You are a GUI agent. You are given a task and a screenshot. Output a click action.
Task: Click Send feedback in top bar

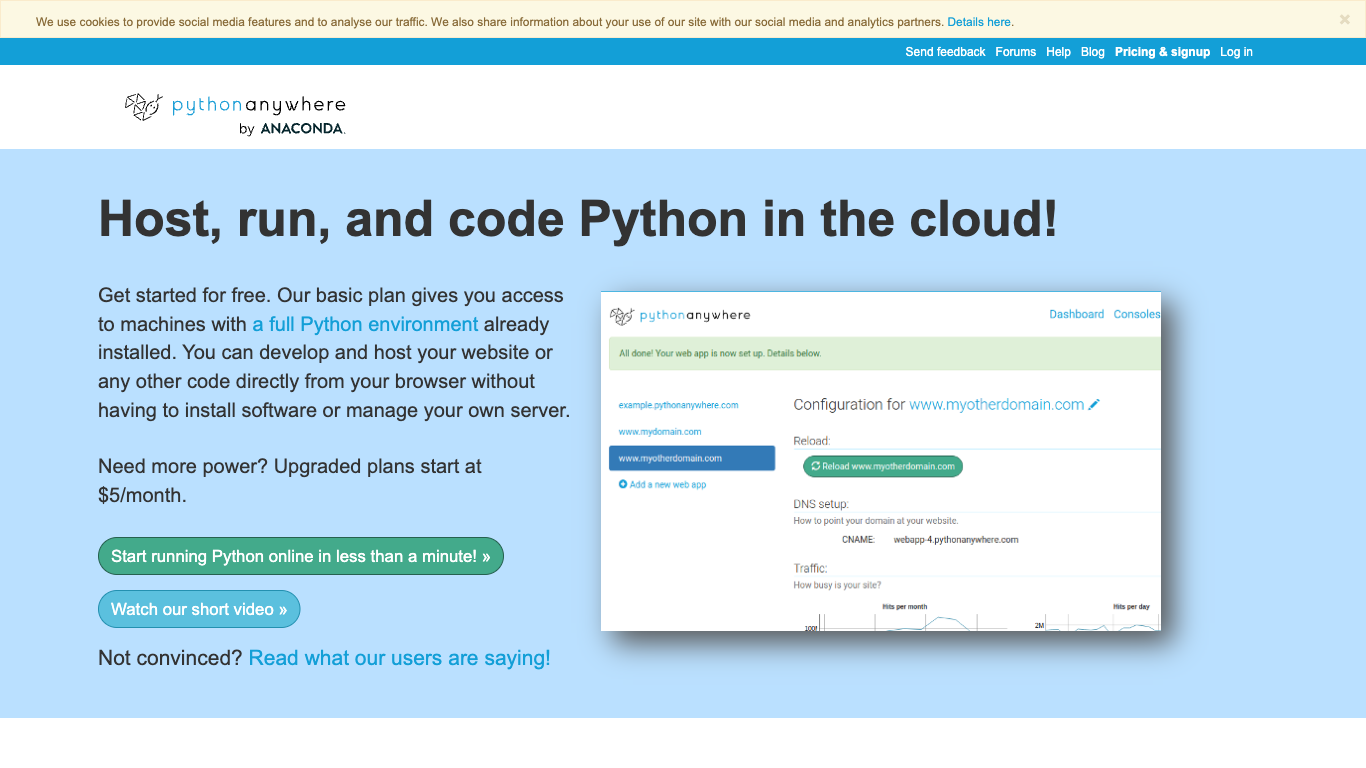(945, 52)
